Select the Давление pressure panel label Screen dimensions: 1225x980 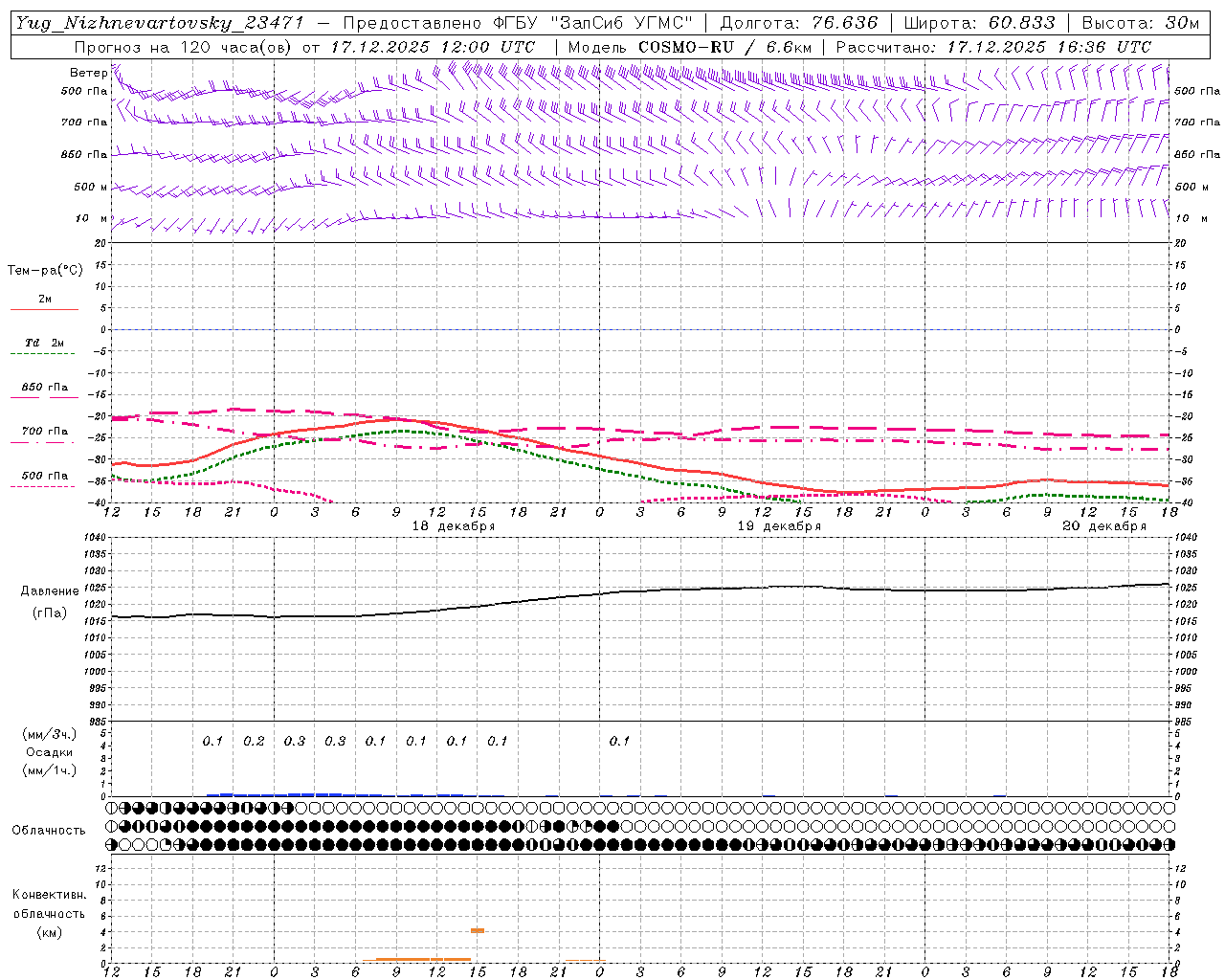[x=49, y=591]
